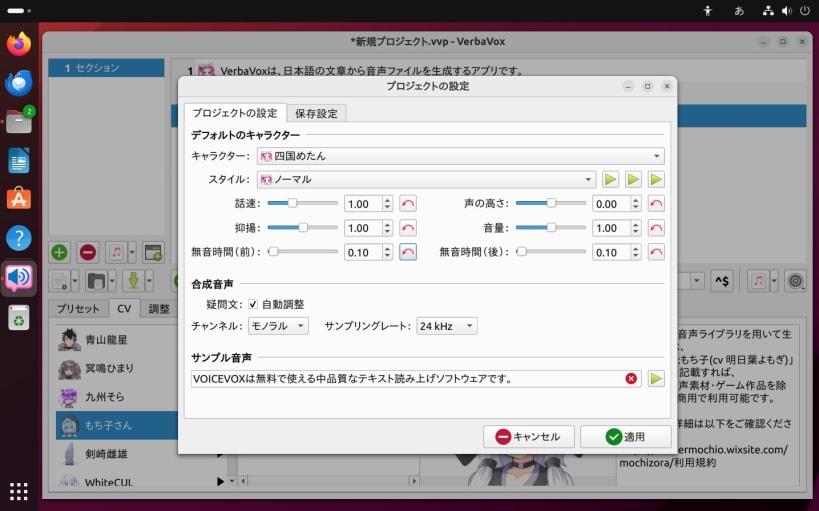Open Firefox from the dock
Screen dimensions: 819x511
pos(19,44)
